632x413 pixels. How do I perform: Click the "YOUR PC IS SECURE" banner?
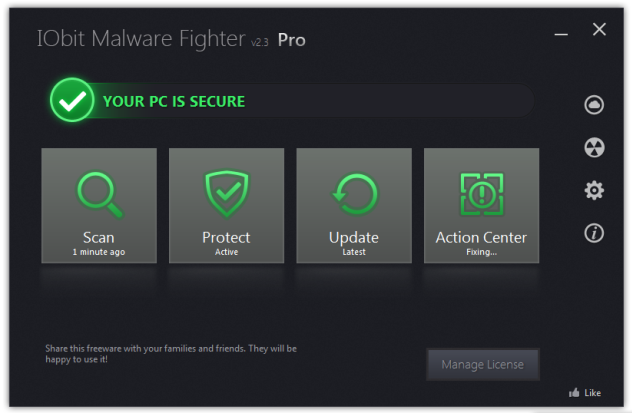point(174,101)
